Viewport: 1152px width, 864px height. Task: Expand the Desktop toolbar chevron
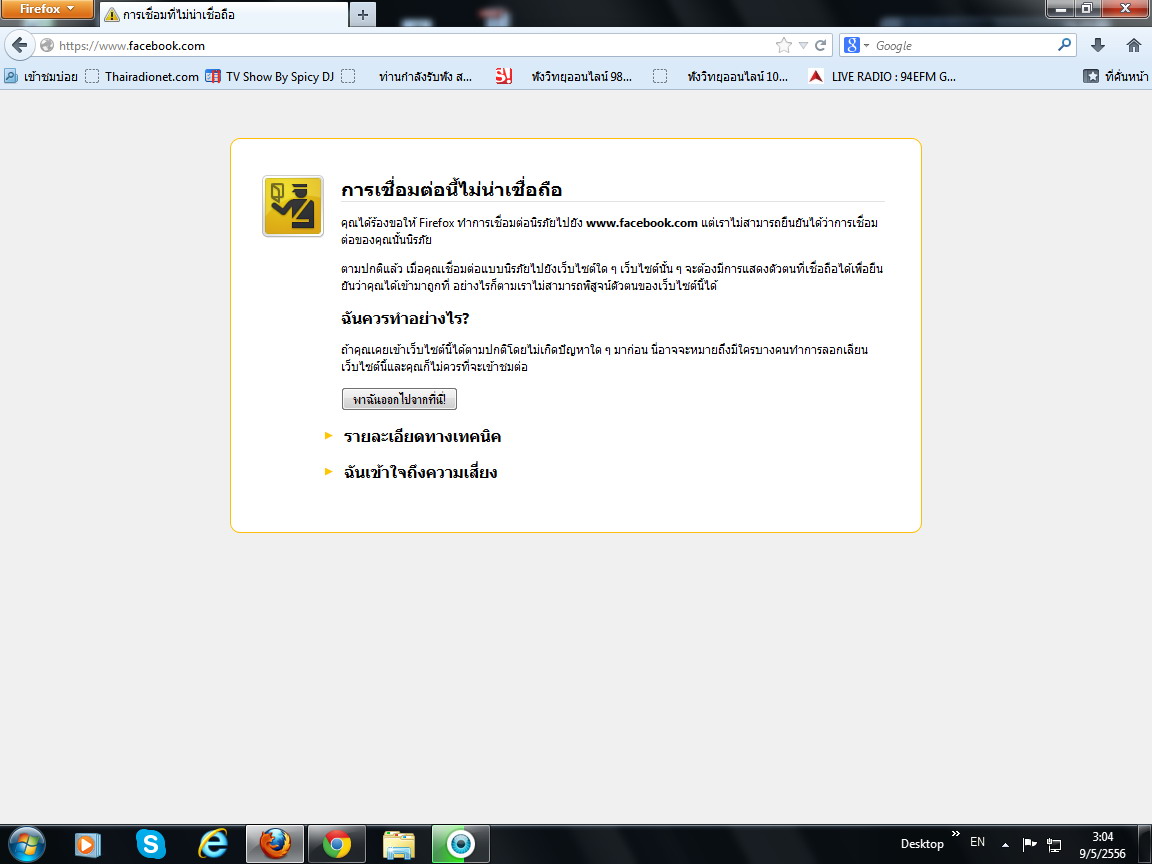pyautogui.click(x=956, y=833)
